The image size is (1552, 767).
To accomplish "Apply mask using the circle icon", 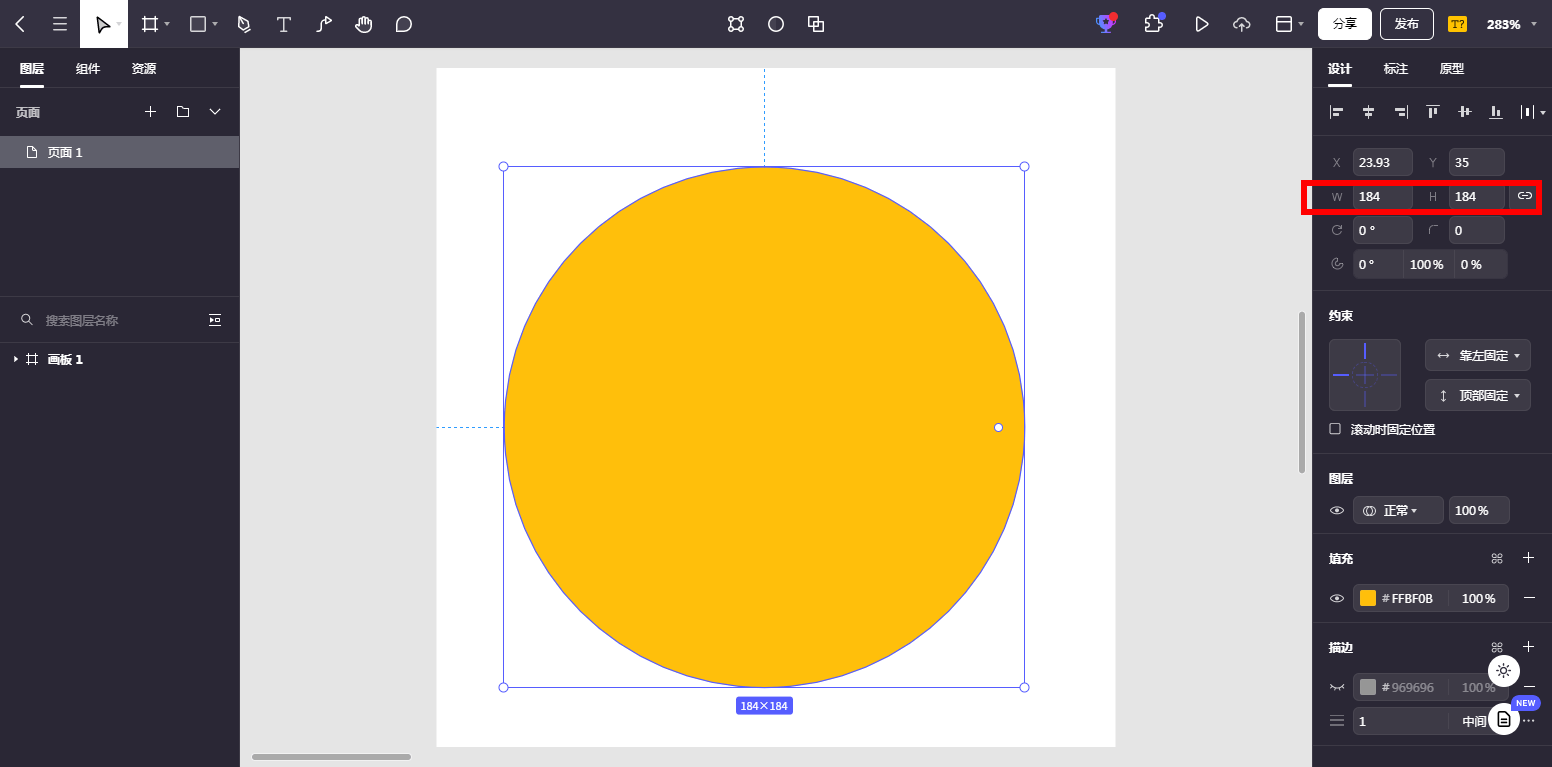I will tap(776, 24).
